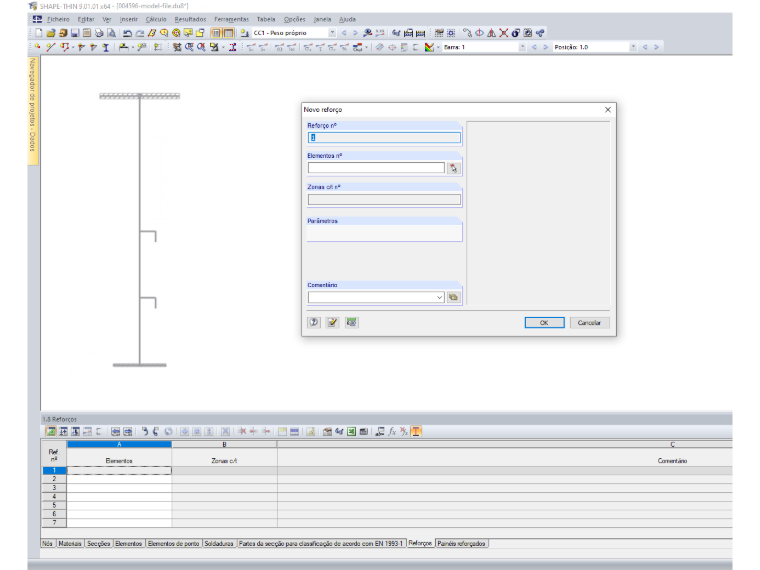Click the Print preview icon
The image size is (760, 570).
(111, 33)
